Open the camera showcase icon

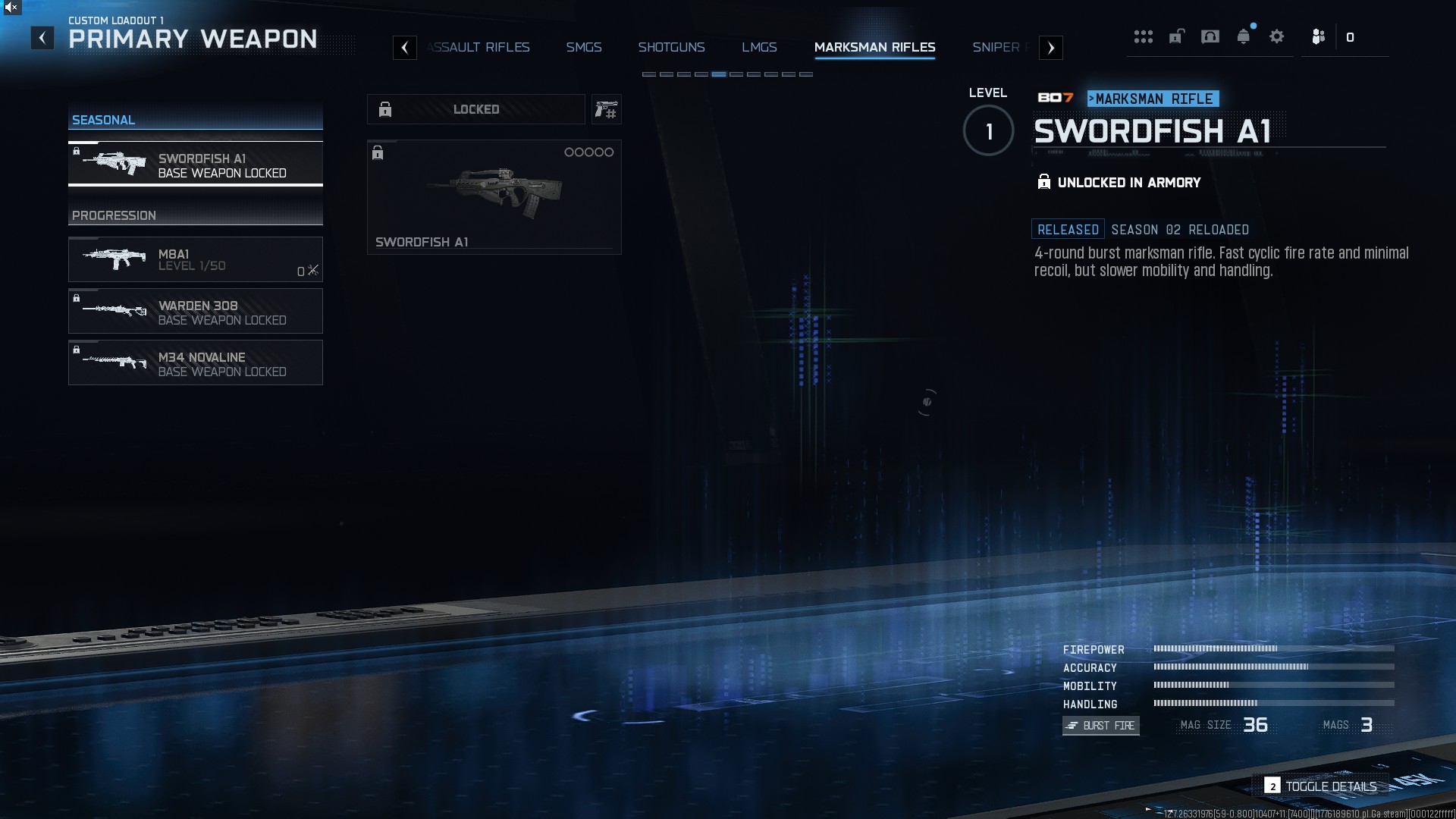(x=1210, y=36)
